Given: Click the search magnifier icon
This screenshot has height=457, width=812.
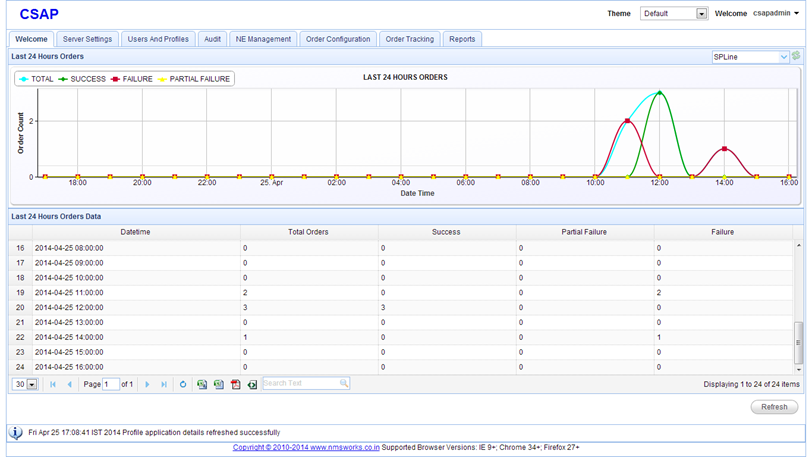Looking at the screenshot, I should click(x=344, y=384).
